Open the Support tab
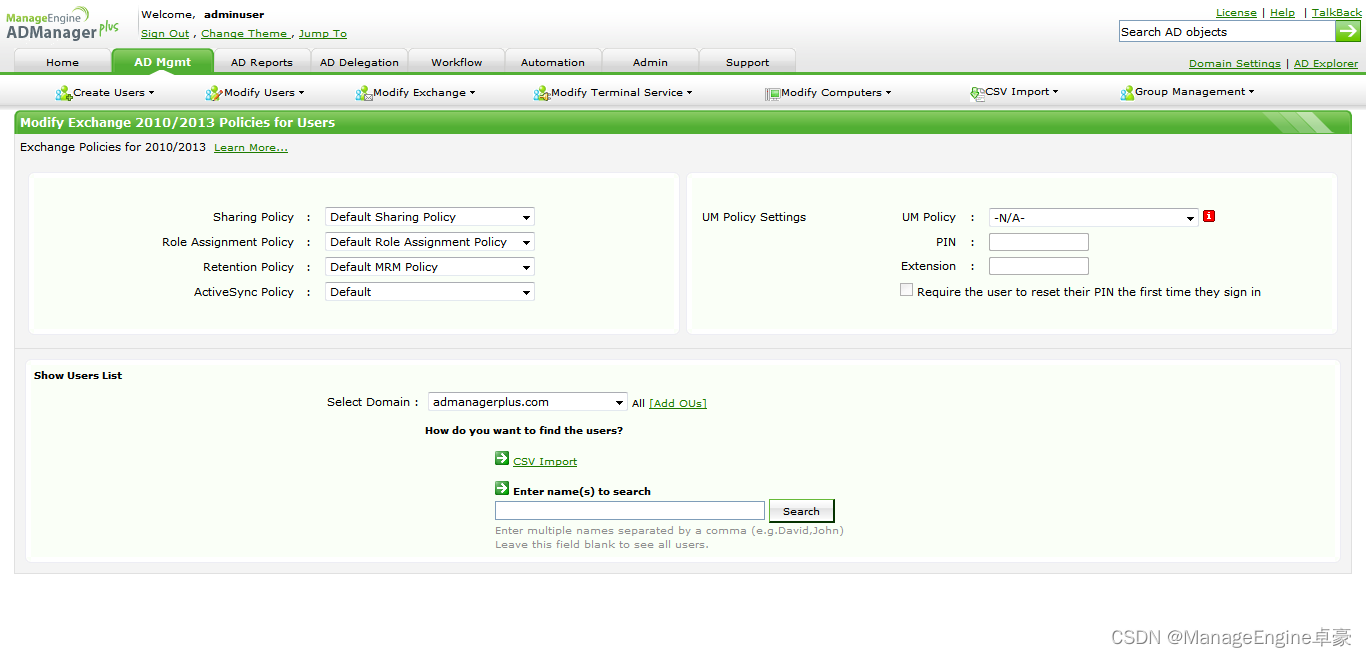 [x=748, y=62]
